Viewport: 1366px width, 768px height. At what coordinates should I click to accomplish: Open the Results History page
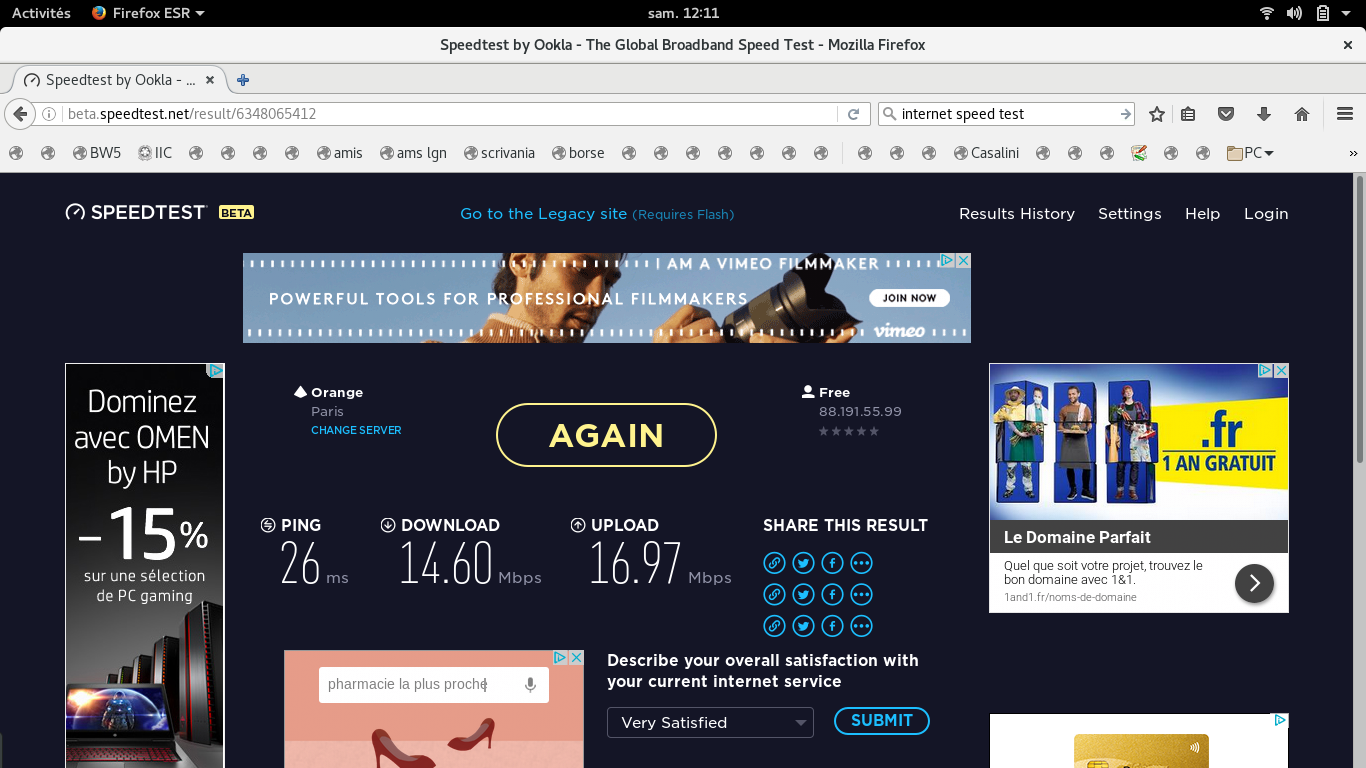[x=1016, y=214]
